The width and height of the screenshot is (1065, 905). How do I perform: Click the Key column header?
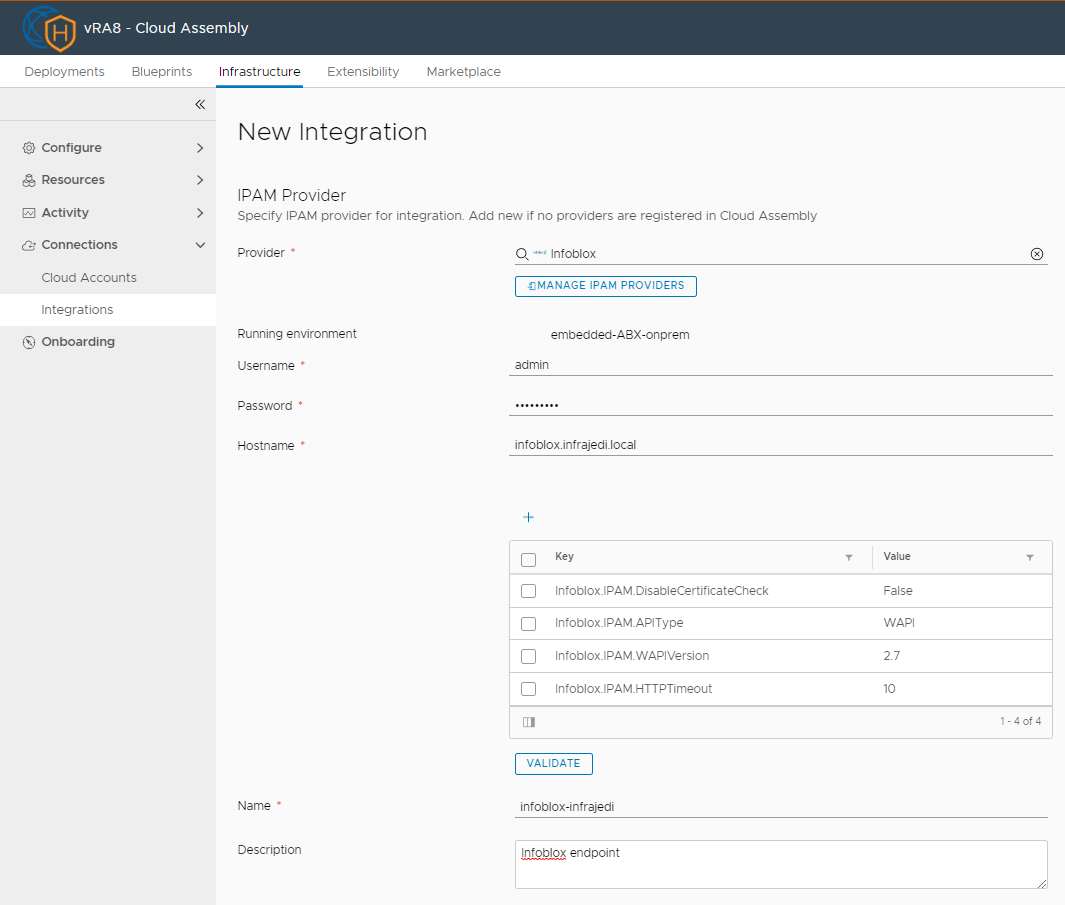564,556
